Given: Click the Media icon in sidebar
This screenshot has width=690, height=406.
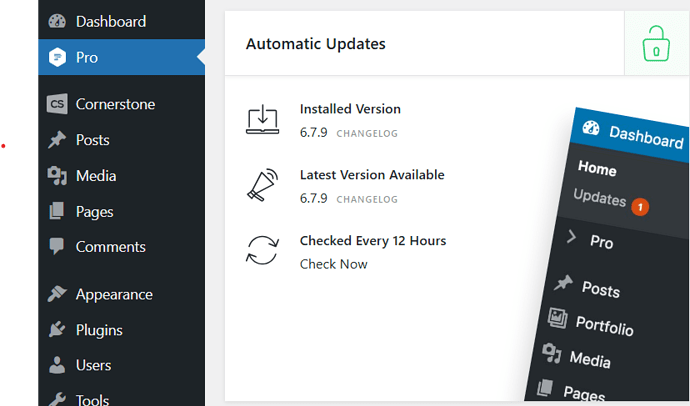Looking at the screenshot, I should click(x=57, y=176).
